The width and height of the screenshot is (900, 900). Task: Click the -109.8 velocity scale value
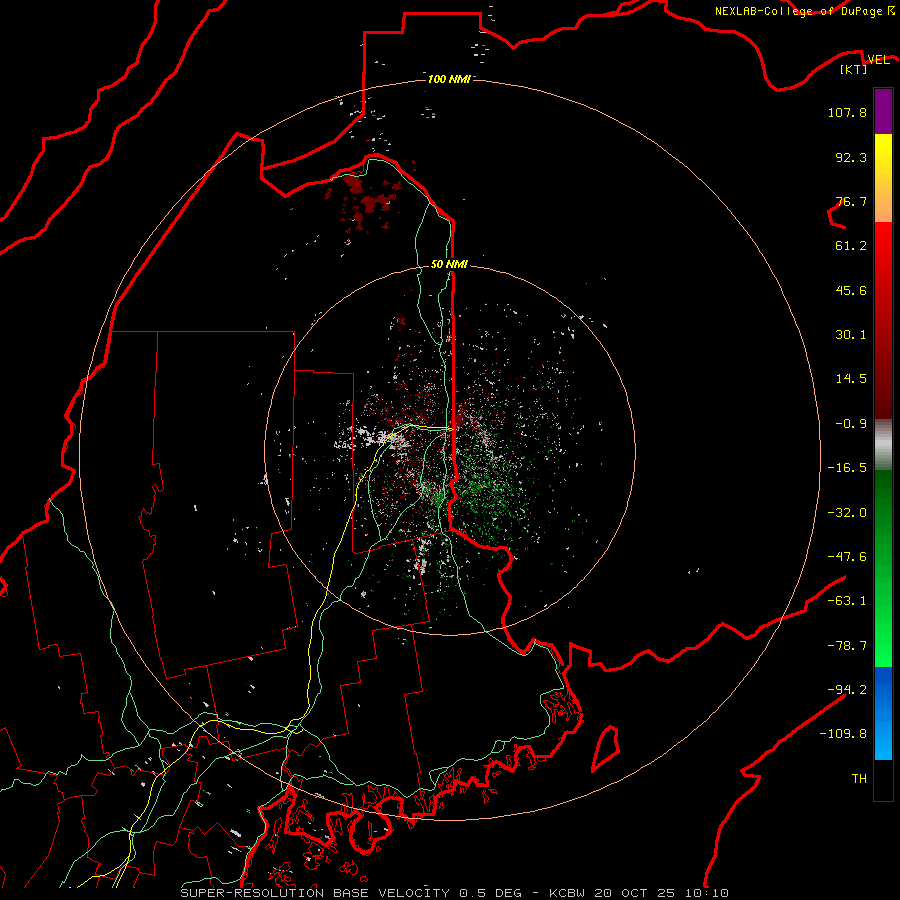coord(843,734)
